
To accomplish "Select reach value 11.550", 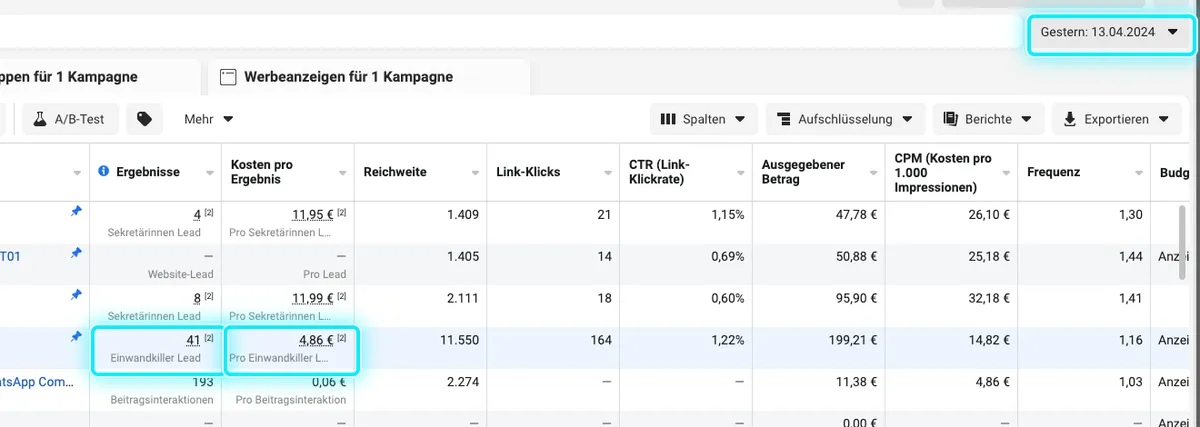I will click(x=459, y=340).
